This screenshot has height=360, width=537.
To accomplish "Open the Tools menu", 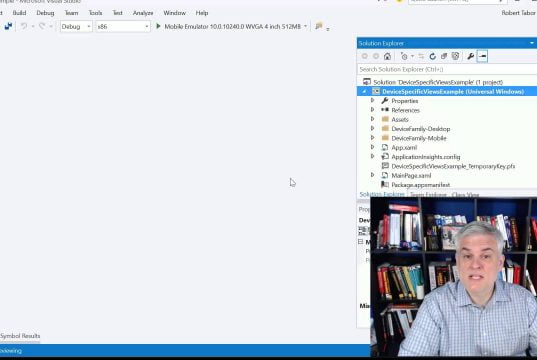I will pos(96,13).
